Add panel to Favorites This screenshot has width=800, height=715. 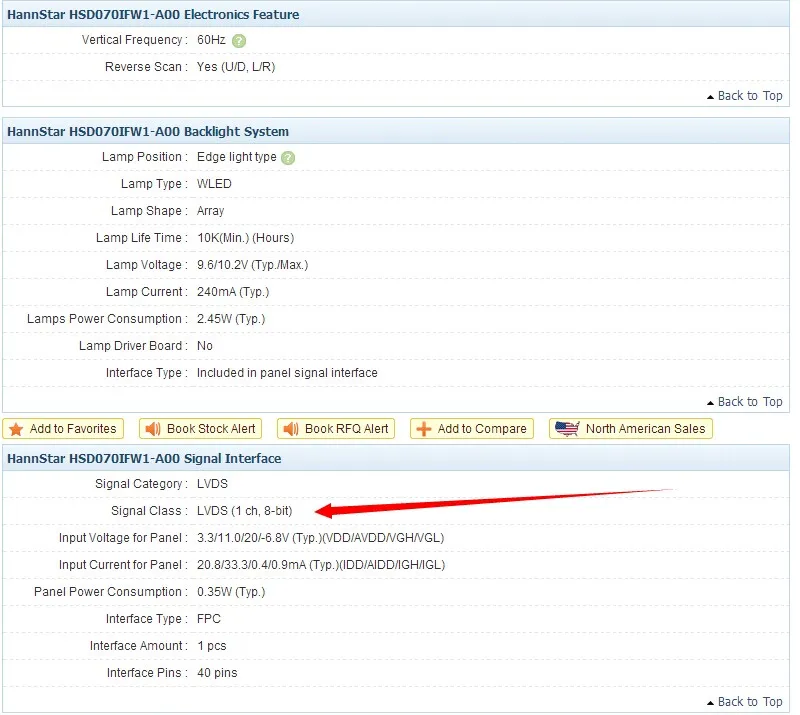[x=63, y=429]
